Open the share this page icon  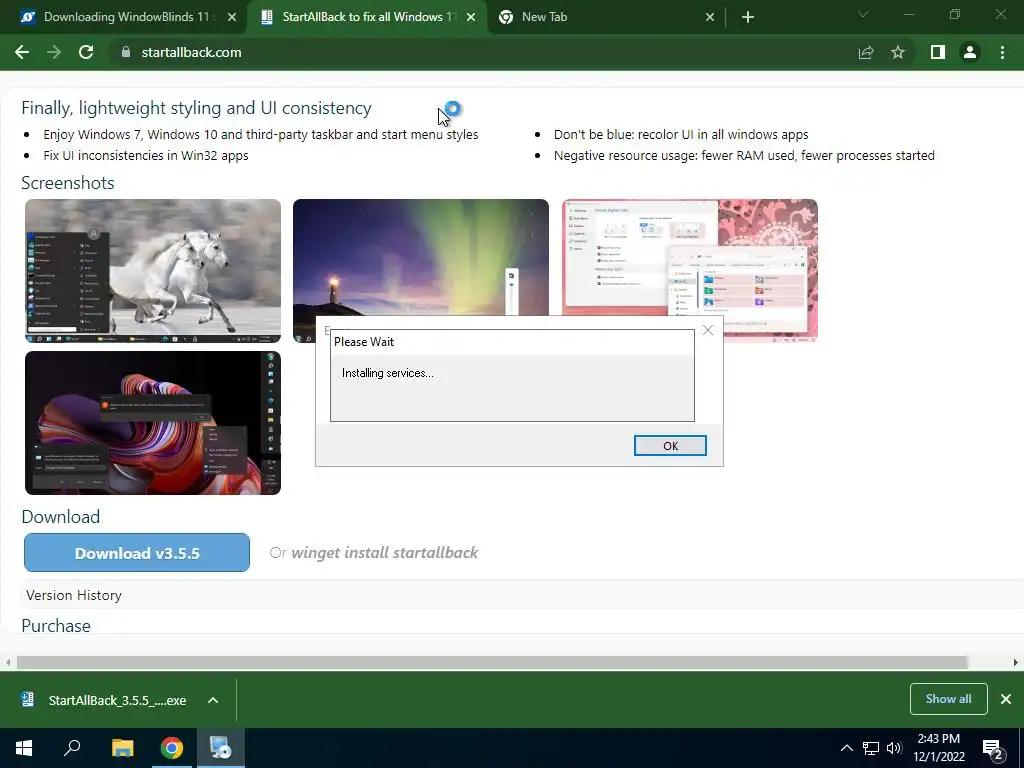tap(866, 52)
